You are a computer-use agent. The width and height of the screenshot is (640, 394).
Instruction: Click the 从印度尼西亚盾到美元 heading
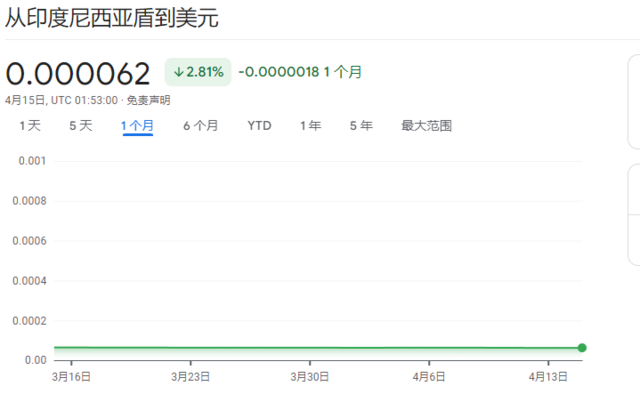[112, 18]
